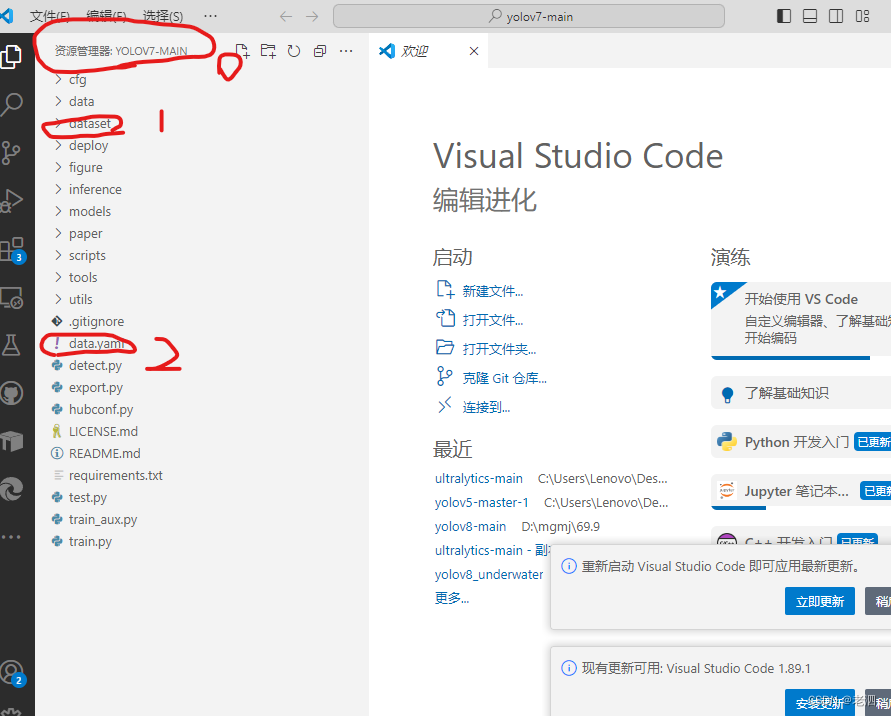891x716 pixels.
Task: Expand the utils folder
Action: click(x=202, y=299)
